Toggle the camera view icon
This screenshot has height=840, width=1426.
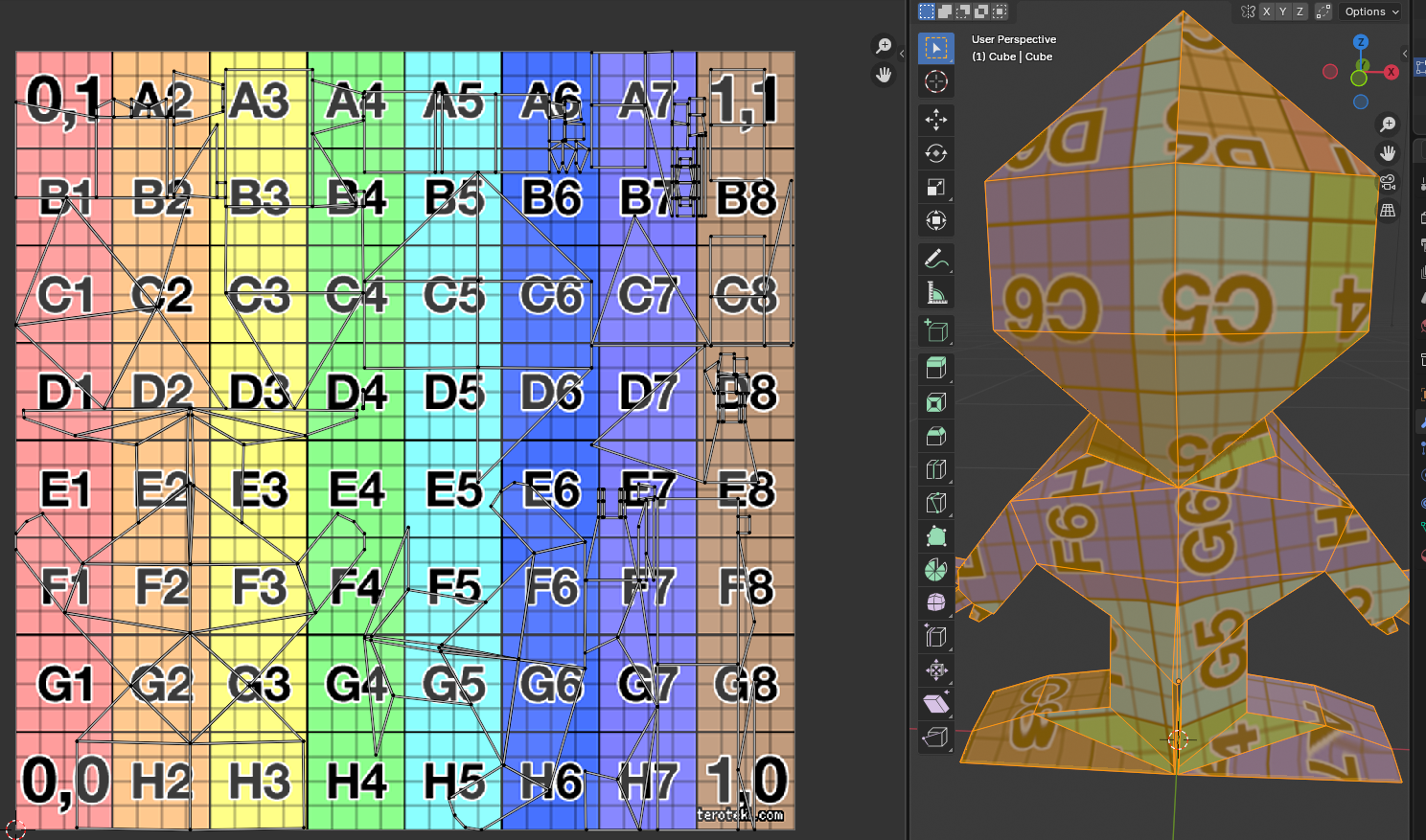click(x=1387, y=182)
